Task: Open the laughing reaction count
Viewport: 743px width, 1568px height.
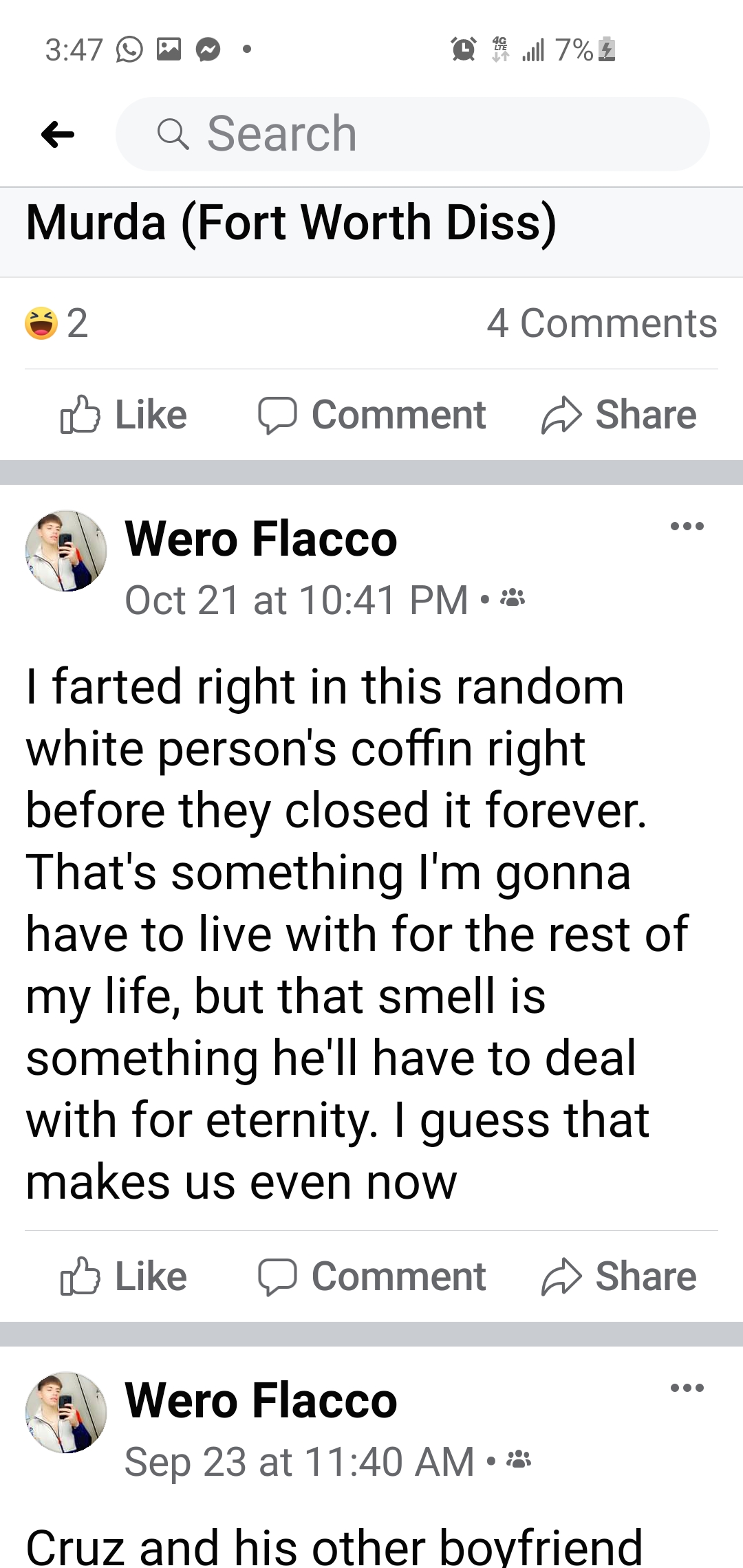Action: [x=57, y=323]
